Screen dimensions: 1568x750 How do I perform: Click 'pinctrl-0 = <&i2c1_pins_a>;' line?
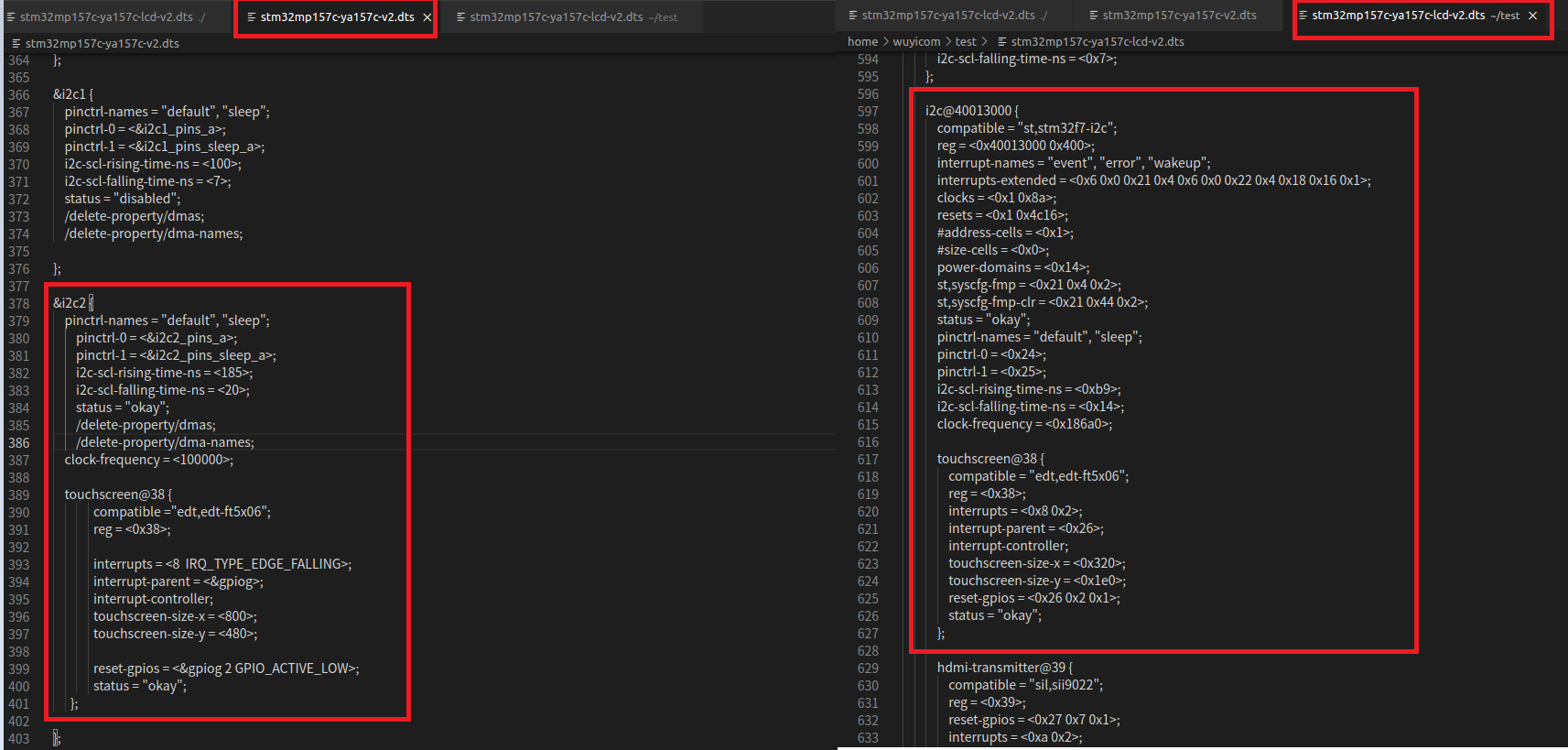pos(146,129)
